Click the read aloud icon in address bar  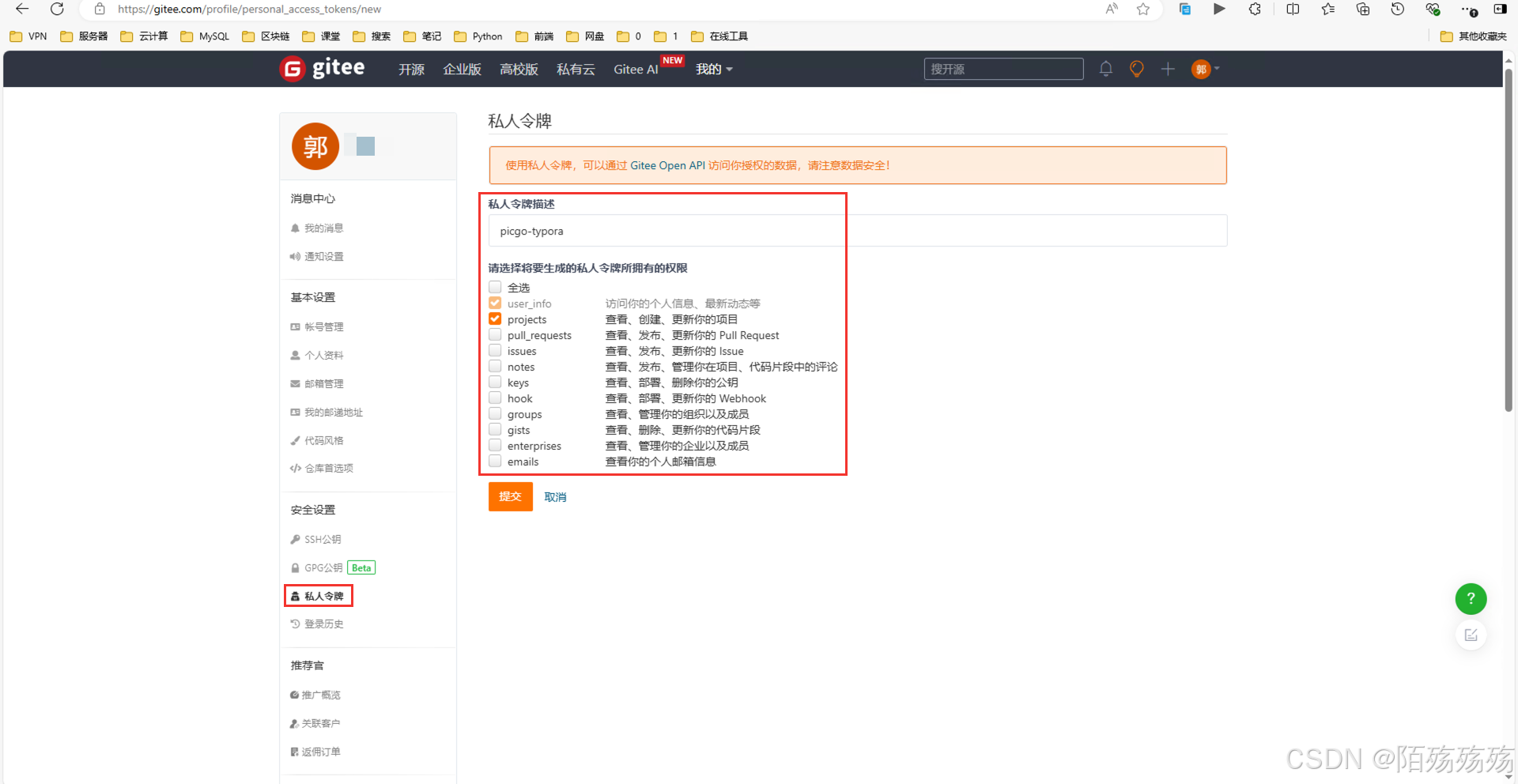pos(1112,9)
